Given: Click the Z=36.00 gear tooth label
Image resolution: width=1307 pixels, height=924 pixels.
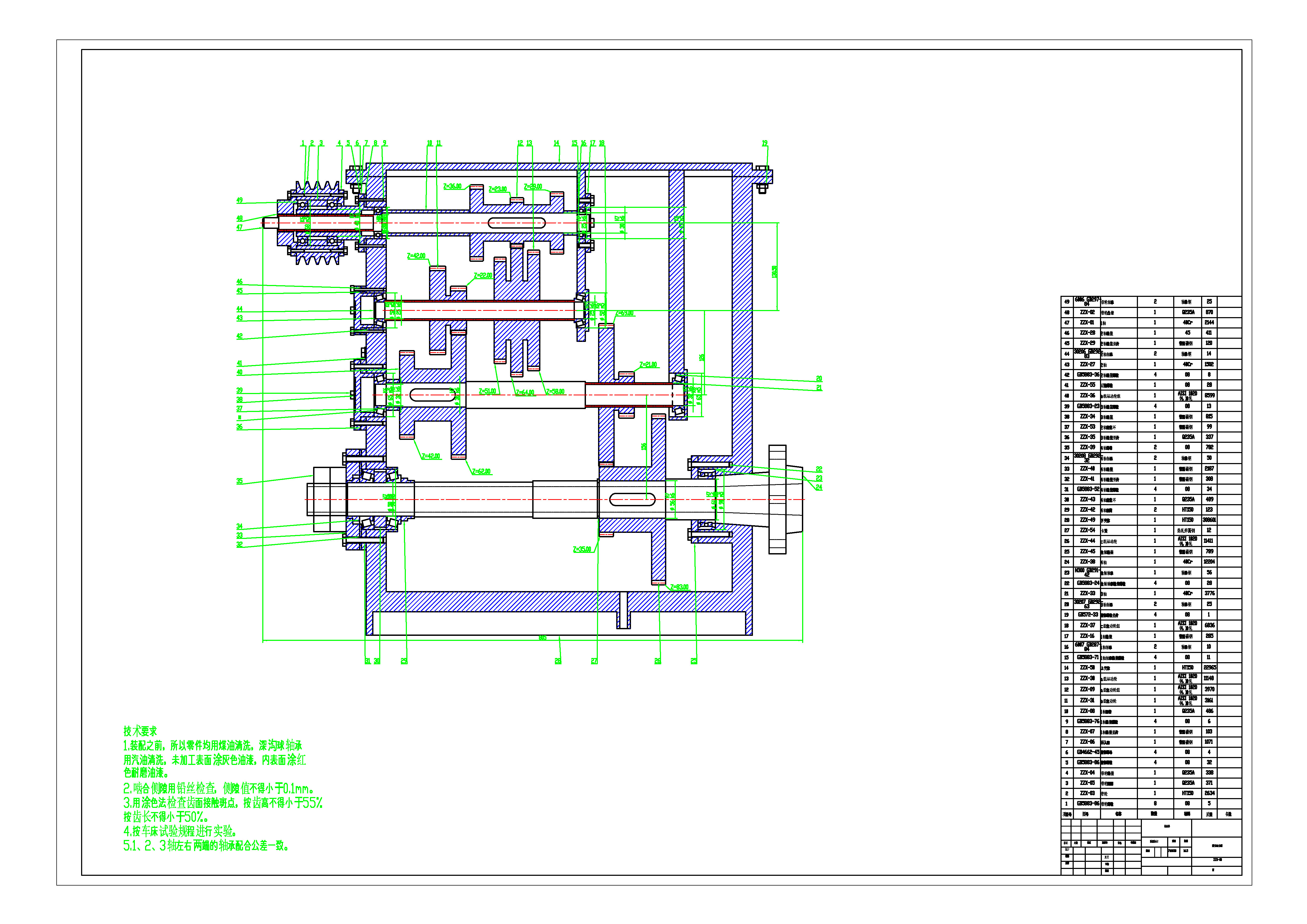Looking at the screenshot, I should click(452, 187).
